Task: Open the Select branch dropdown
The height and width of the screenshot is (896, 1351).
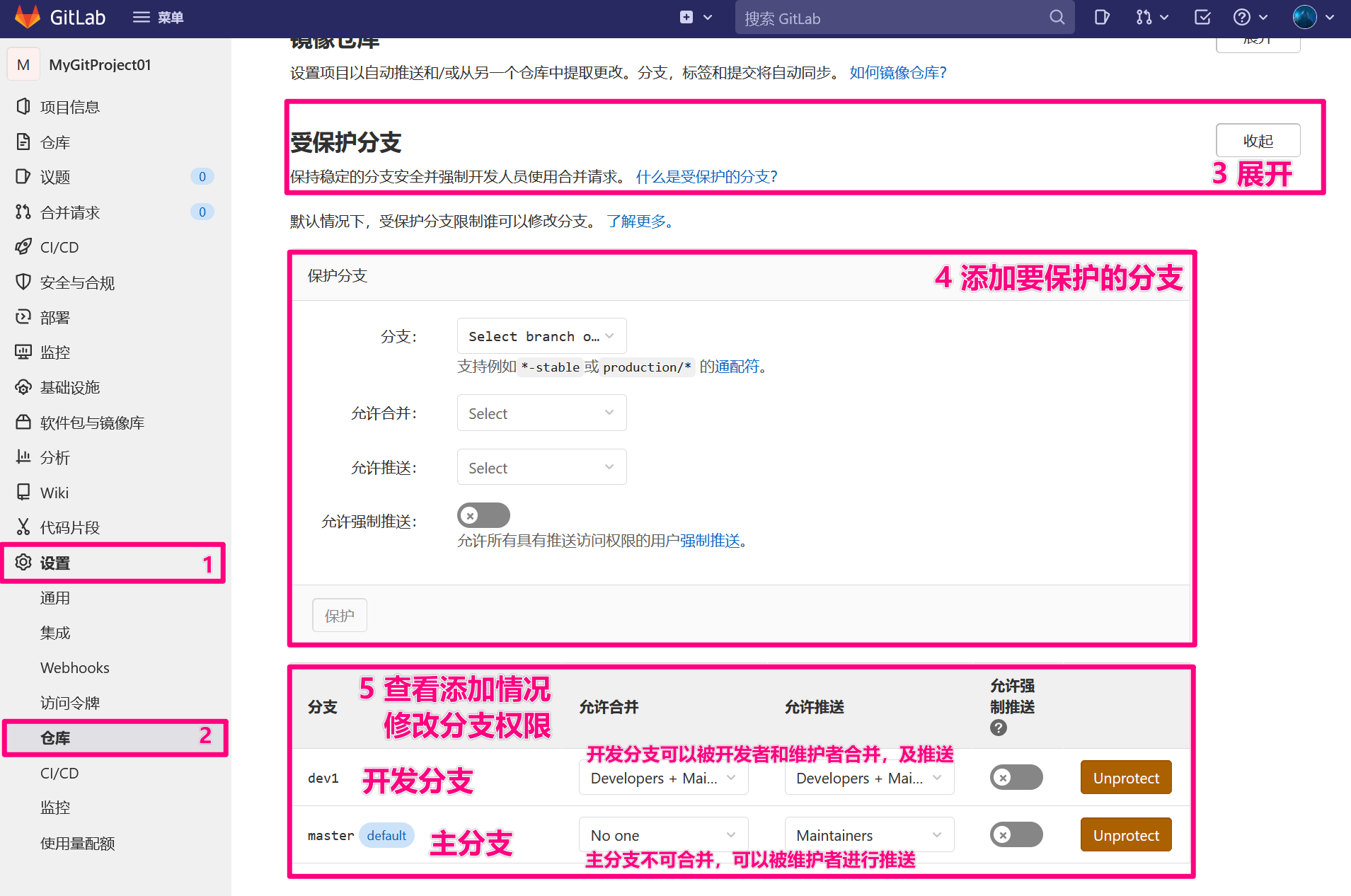Action: (x=541, y=336)
